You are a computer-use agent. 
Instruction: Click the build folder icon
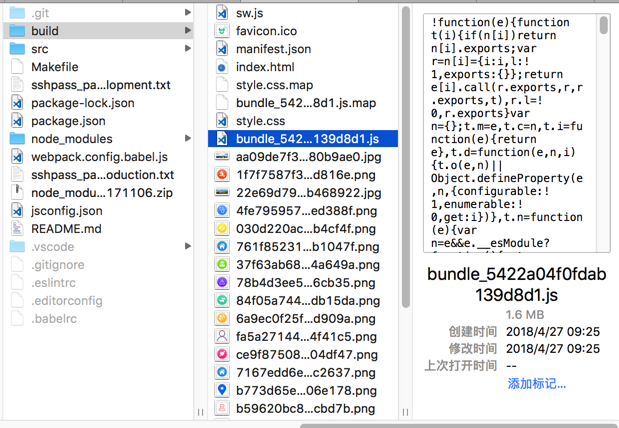(x=17, y=31)
